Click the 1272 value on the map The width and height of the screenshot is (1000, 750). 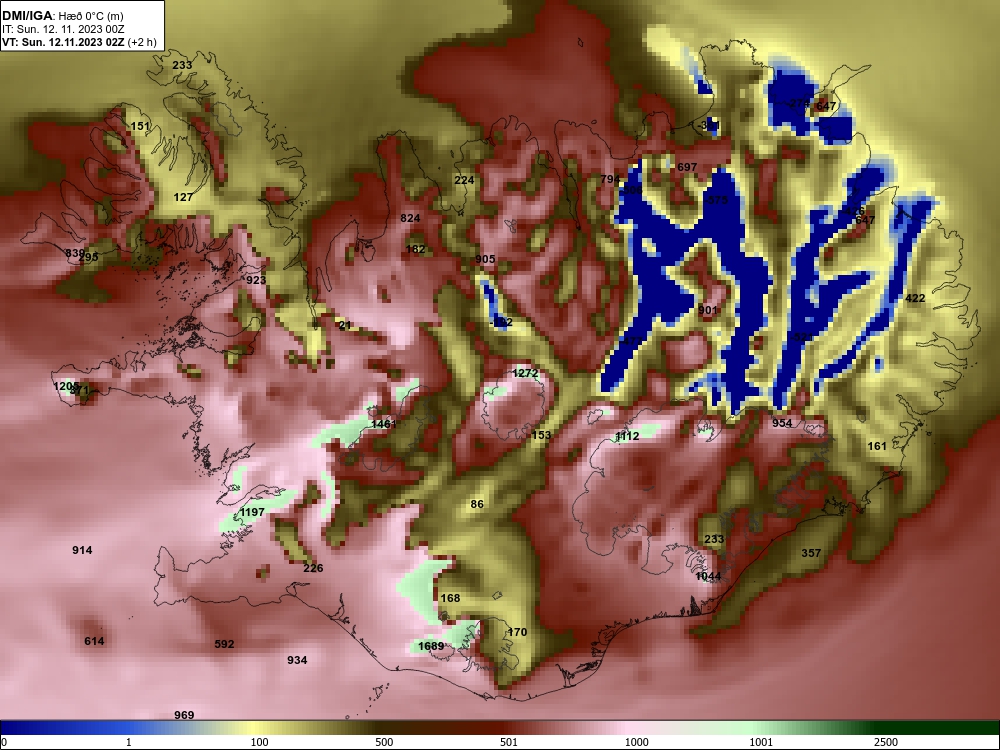click(525, 373)
